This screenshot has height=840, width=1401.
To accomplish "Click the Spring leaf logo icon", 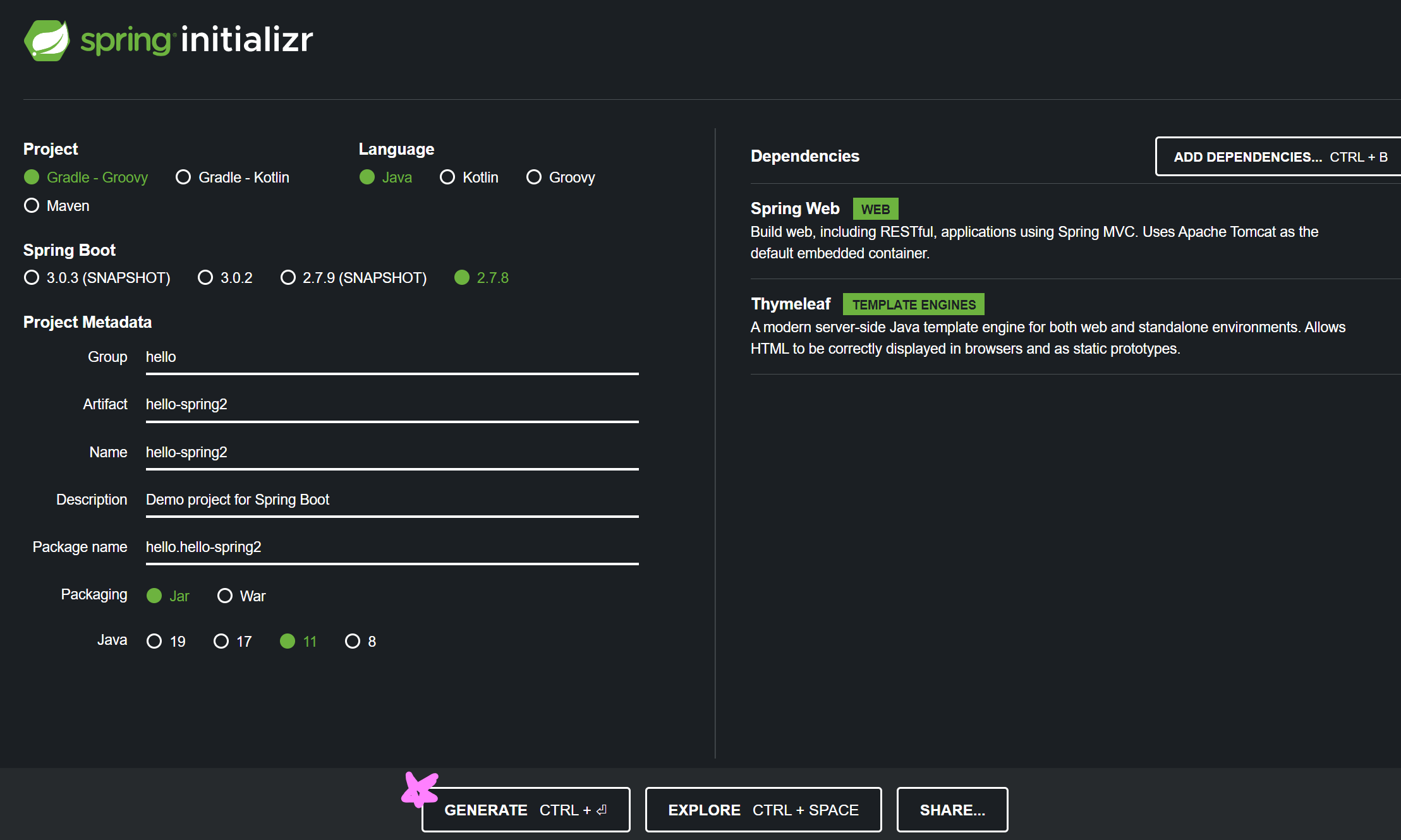I will [47, 40].
